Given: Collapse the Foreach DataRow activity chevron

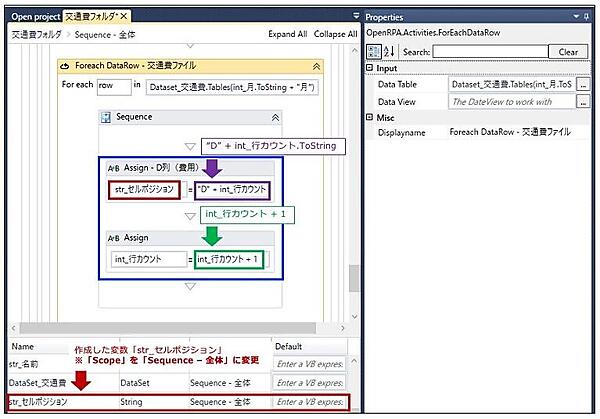Looking at the screenshot, I should [316, 66].
